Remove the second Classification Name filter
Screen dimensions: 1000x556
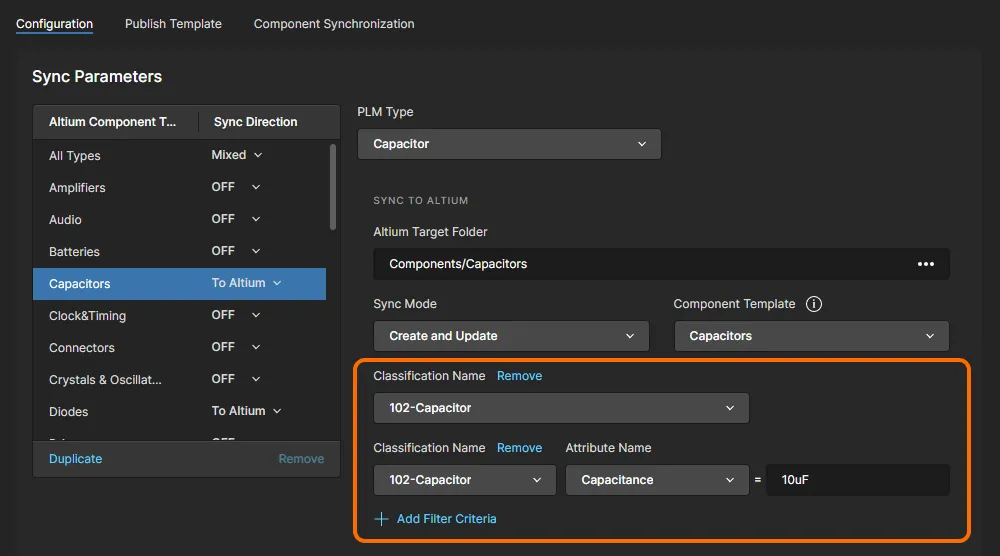point(519,448)
